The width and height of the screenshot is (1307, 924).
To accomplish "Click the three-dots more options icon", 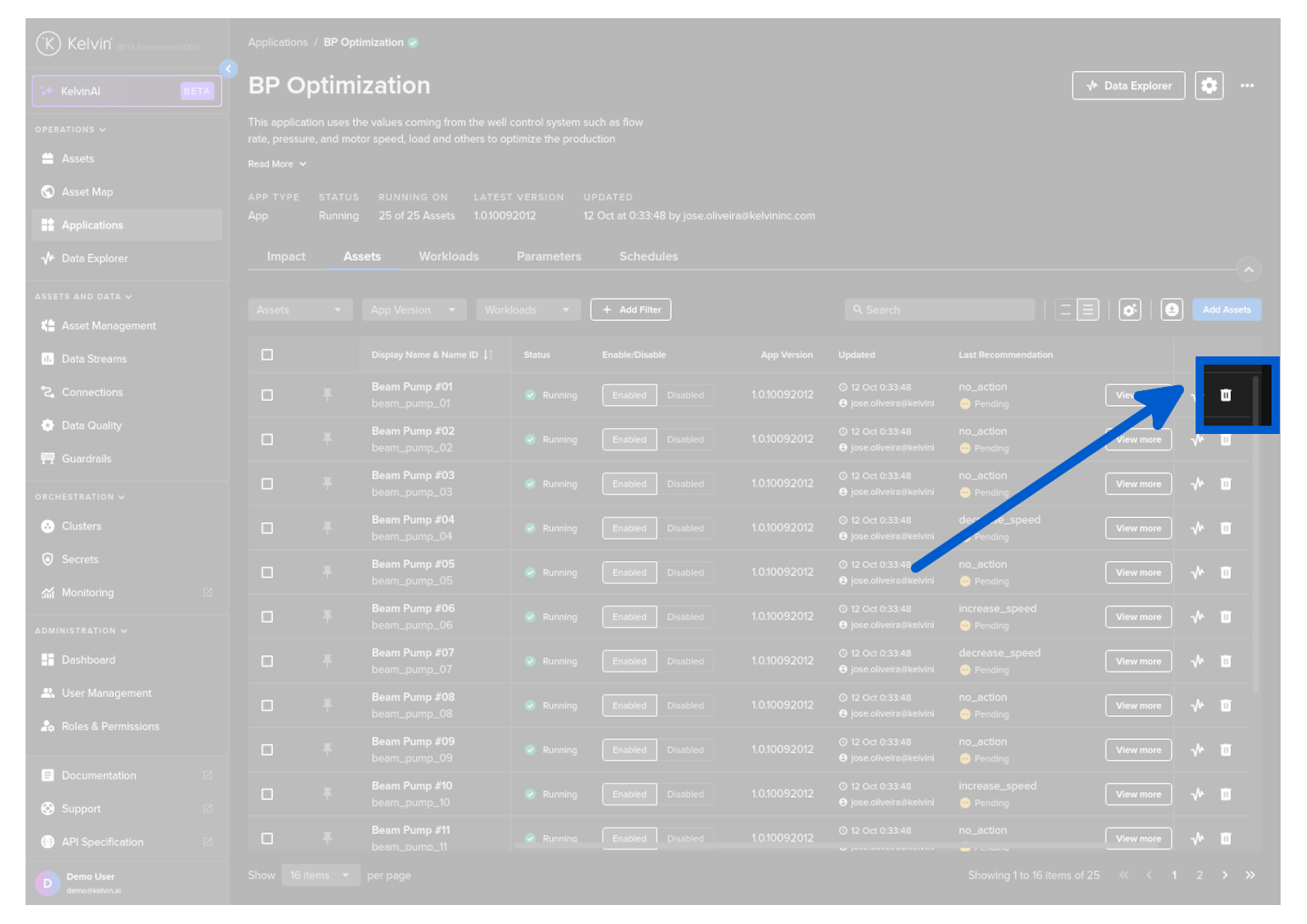I will (x=1247, y=86).
